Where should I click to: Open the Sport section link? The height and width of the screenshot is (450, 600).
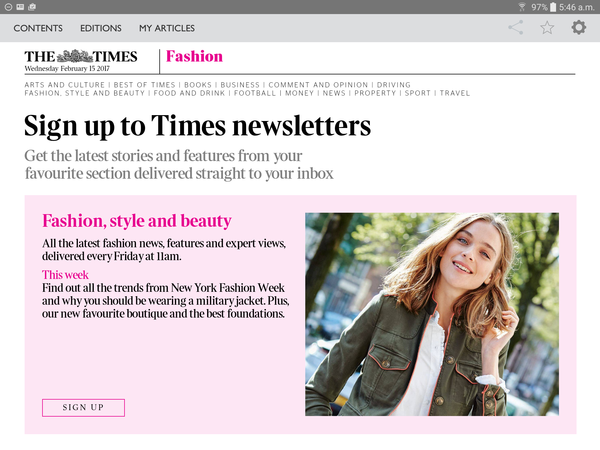pyautogui.click(x=417, y=93)
